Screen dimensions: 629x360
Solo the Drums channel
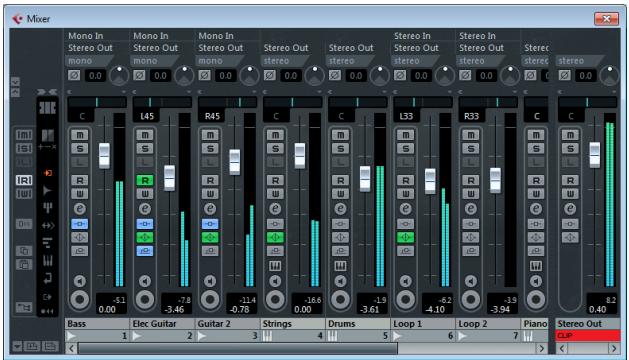(x=341, y=148)
